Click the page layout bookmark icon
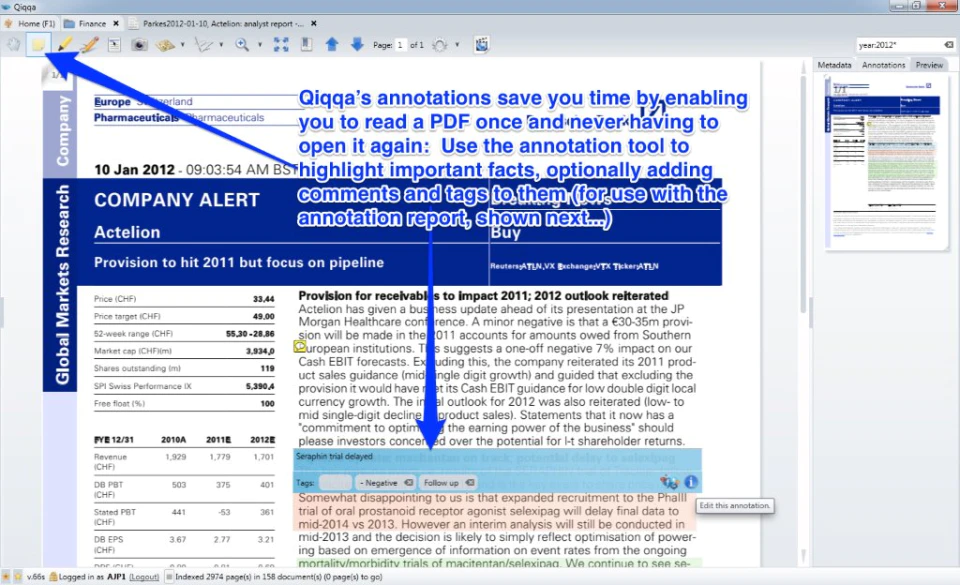 (x=306, y=45)
